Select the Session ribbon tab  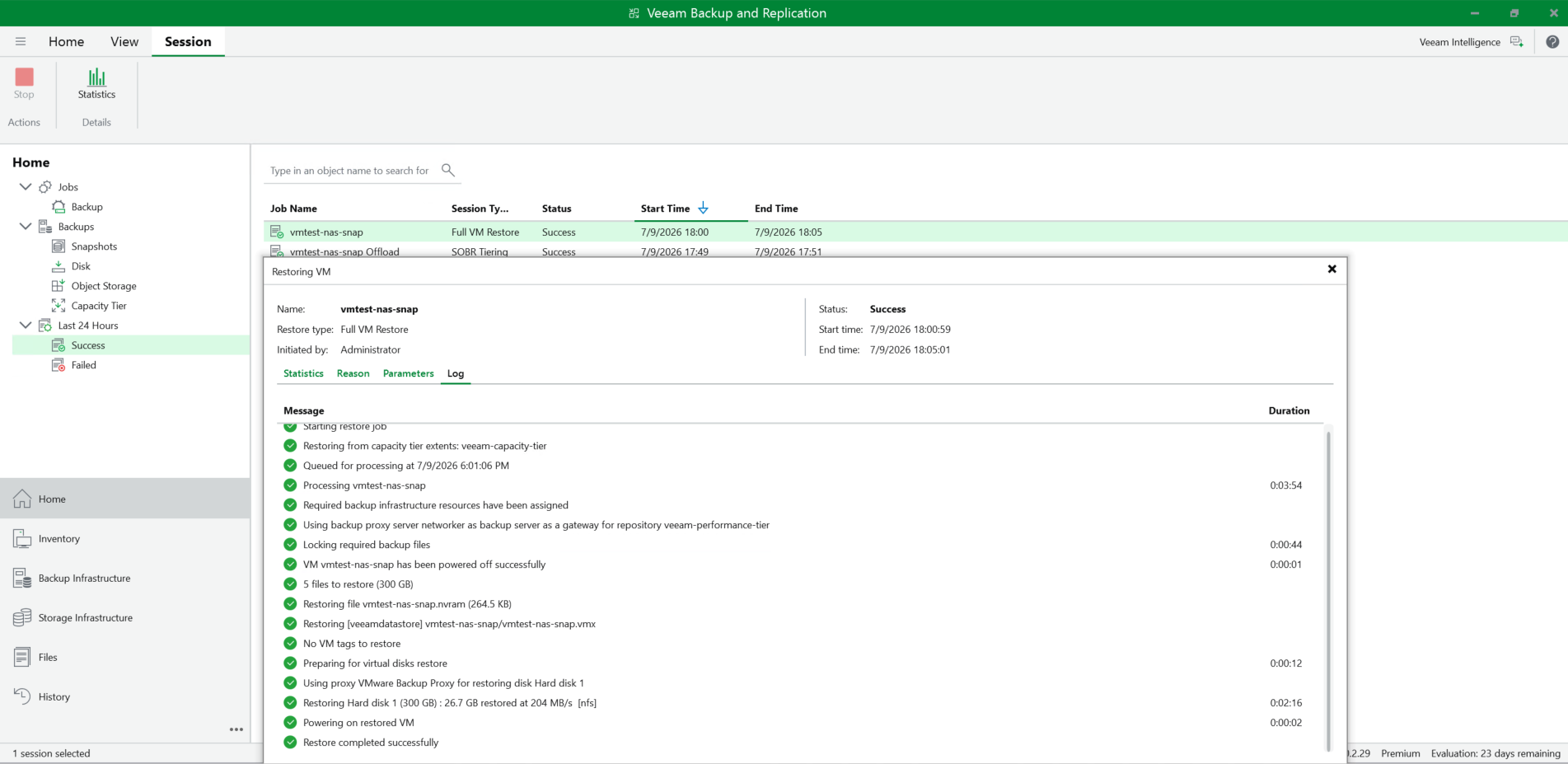188,41
